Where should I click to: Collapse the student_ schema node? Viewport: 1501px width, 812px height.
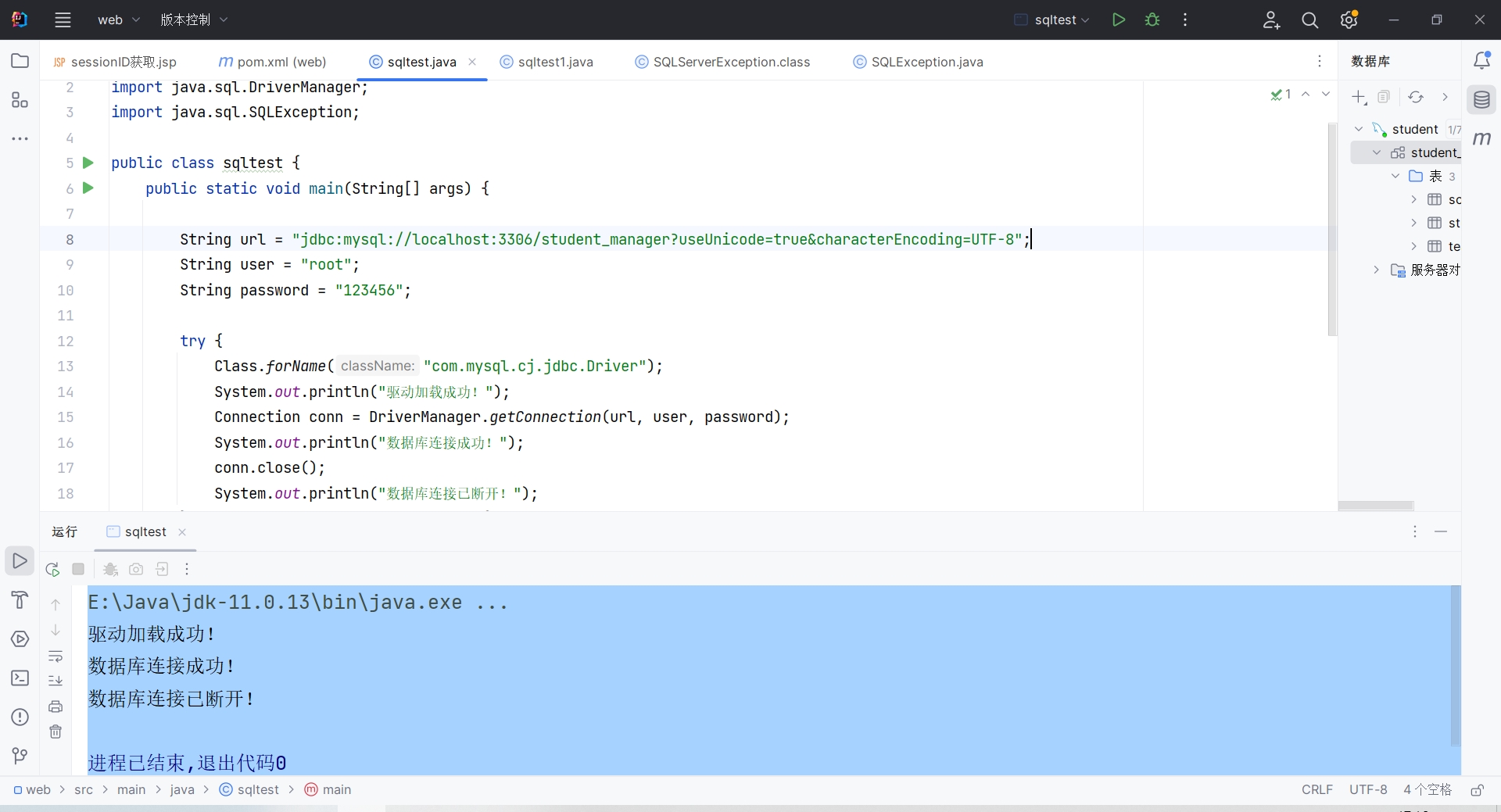[x=1377, y=152]
